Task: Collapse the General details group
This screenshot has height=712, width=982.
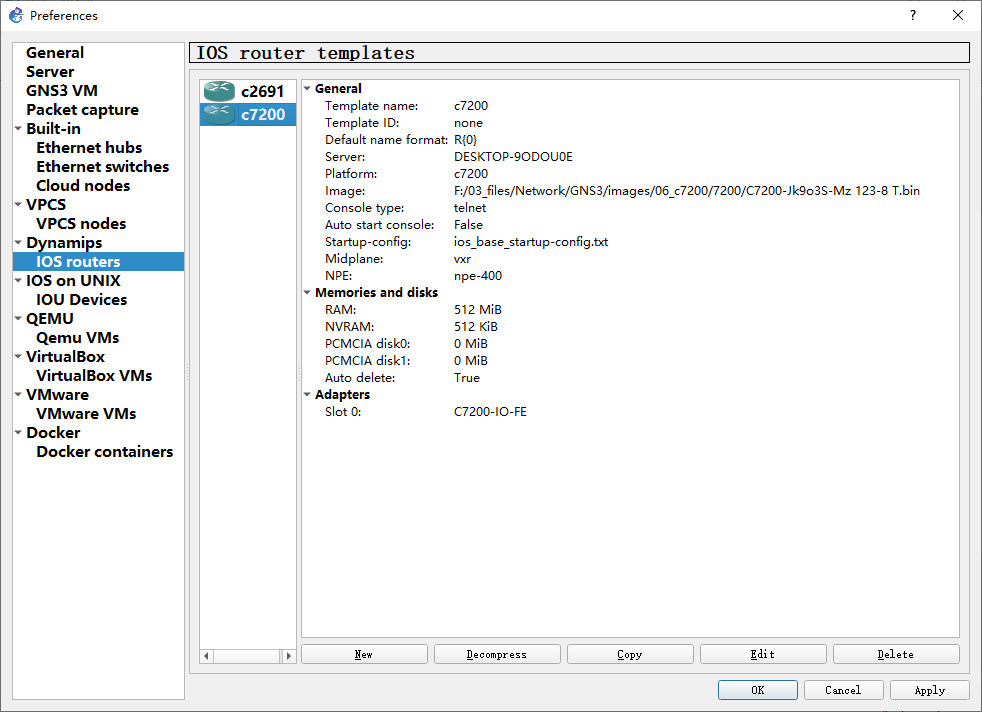Action: [308, 88]
